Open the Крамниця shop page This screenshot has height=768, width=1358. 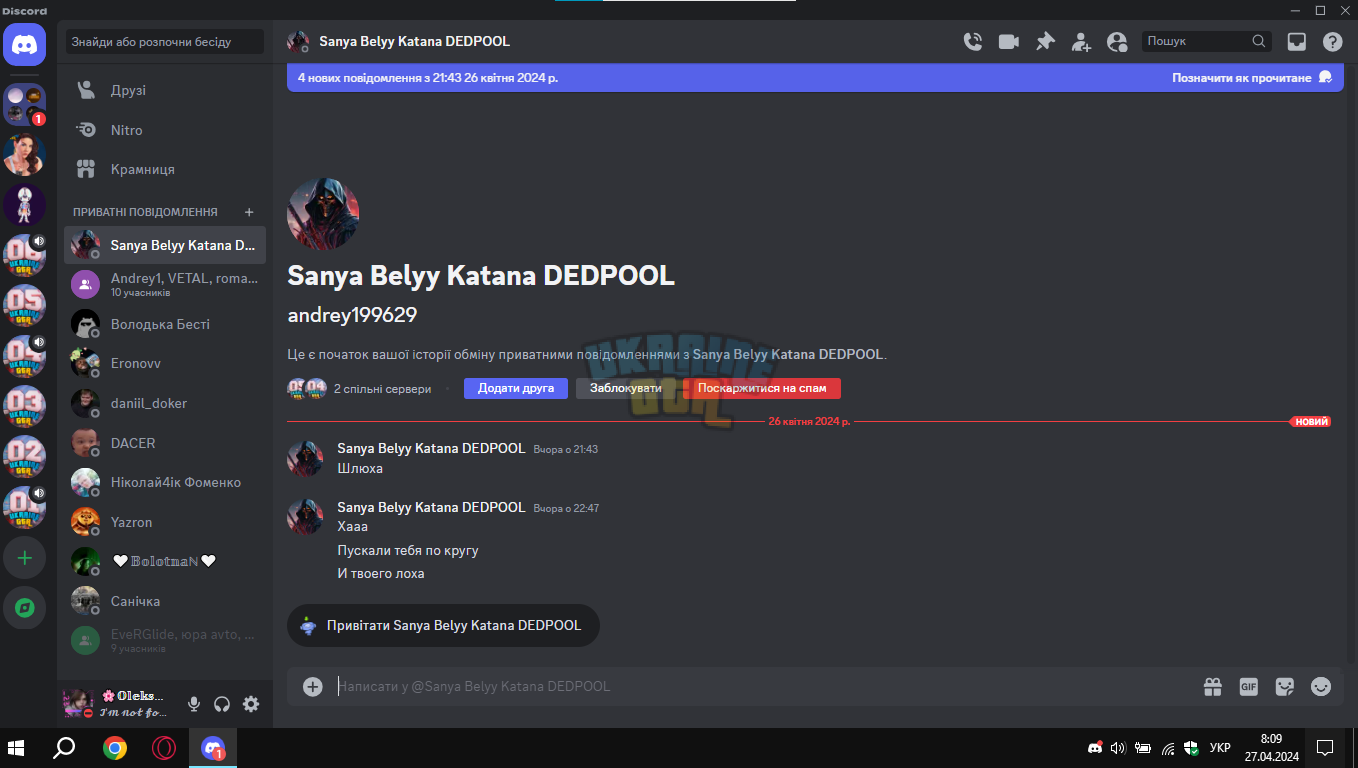[x=165, y=169]
